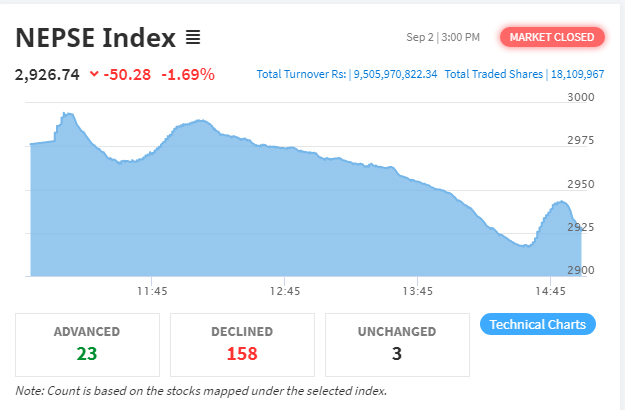Click the Sep 2 3:00 PM timestamp
This screenshot has height=410, width=625.
click(444, 38)
